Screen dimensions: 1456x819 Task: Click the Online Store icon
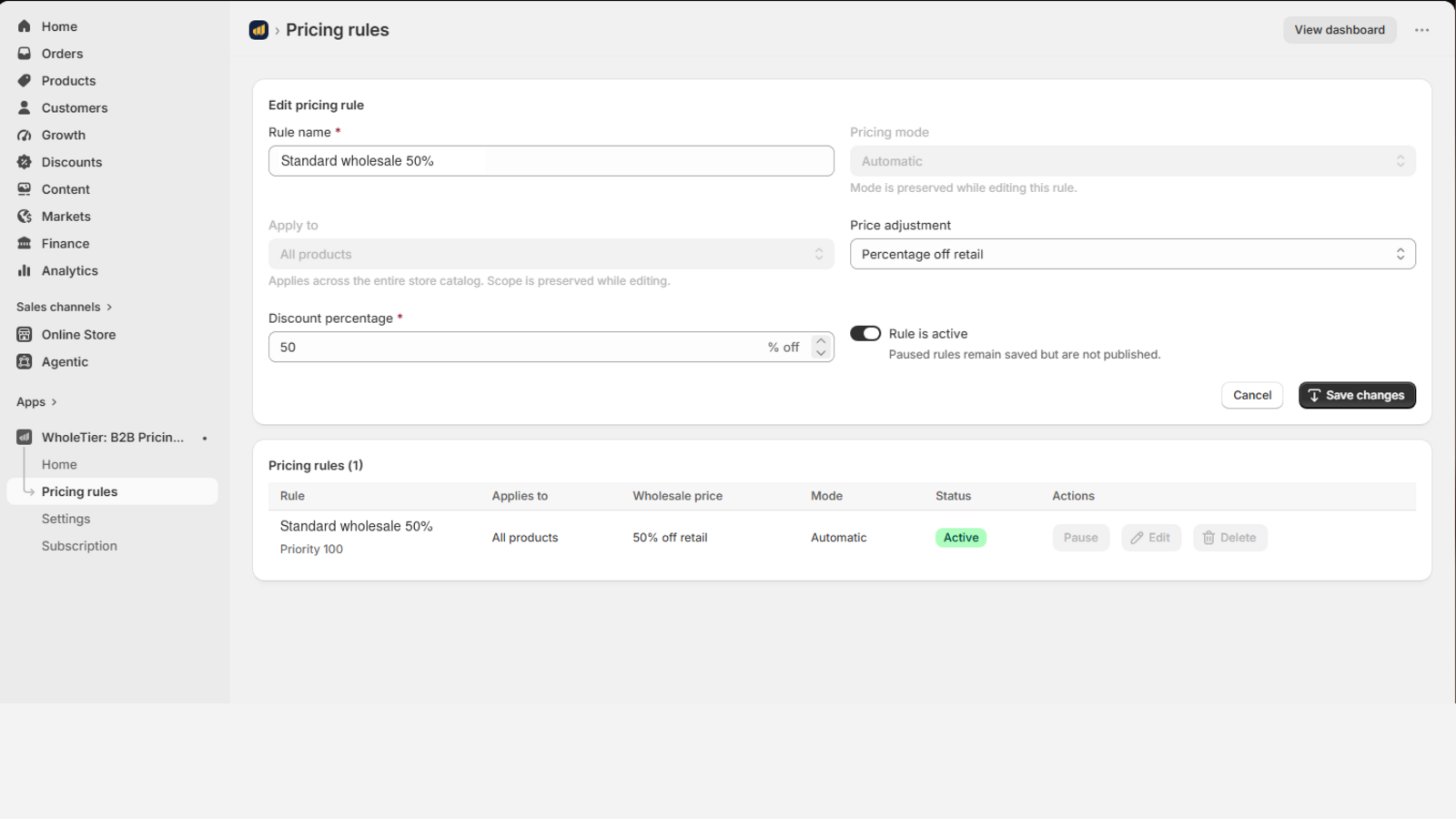coord(25,335)
